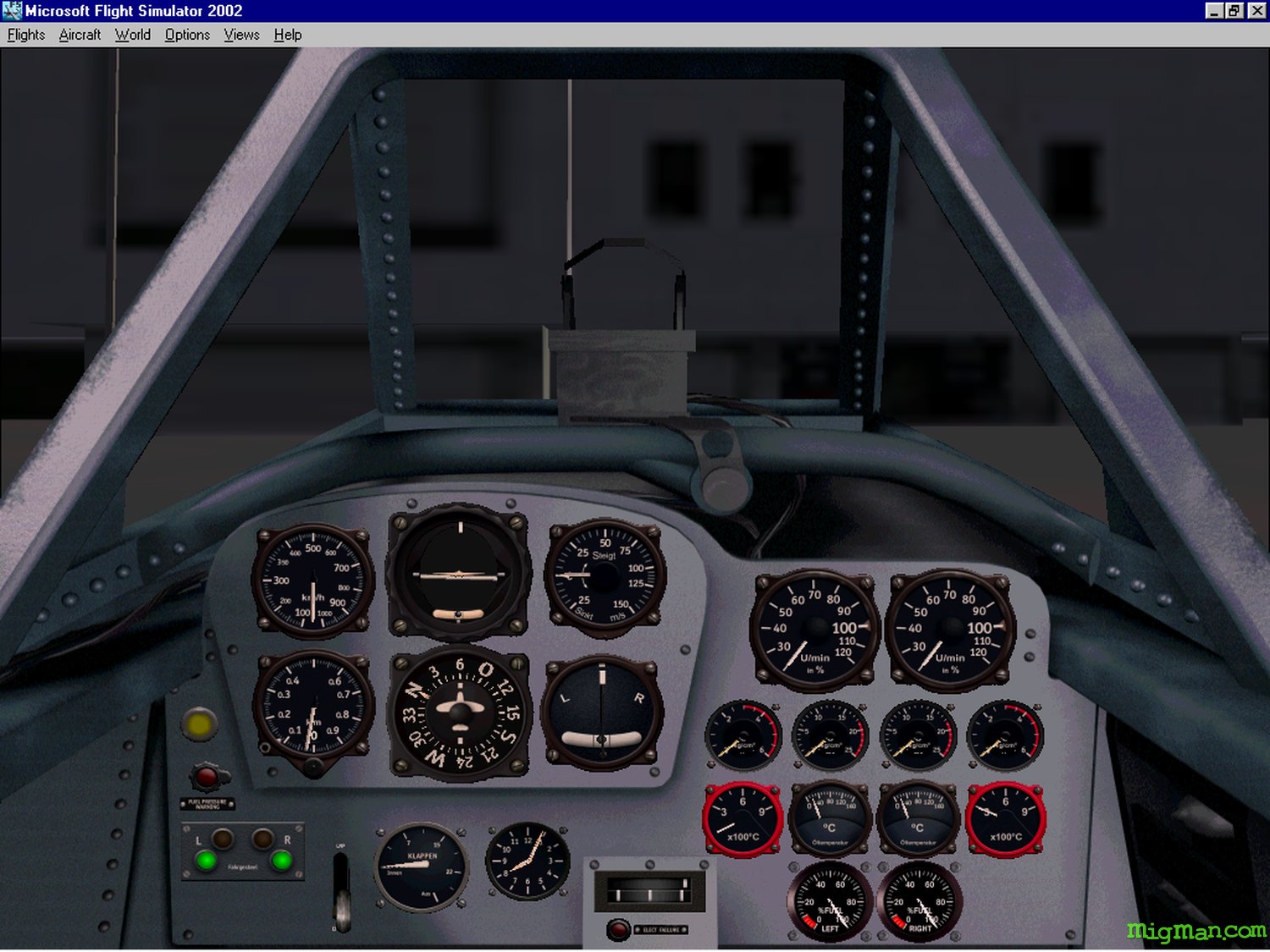Open the Views menu
The width and height of the screenshot is (1270, 952).
[241, 35]
